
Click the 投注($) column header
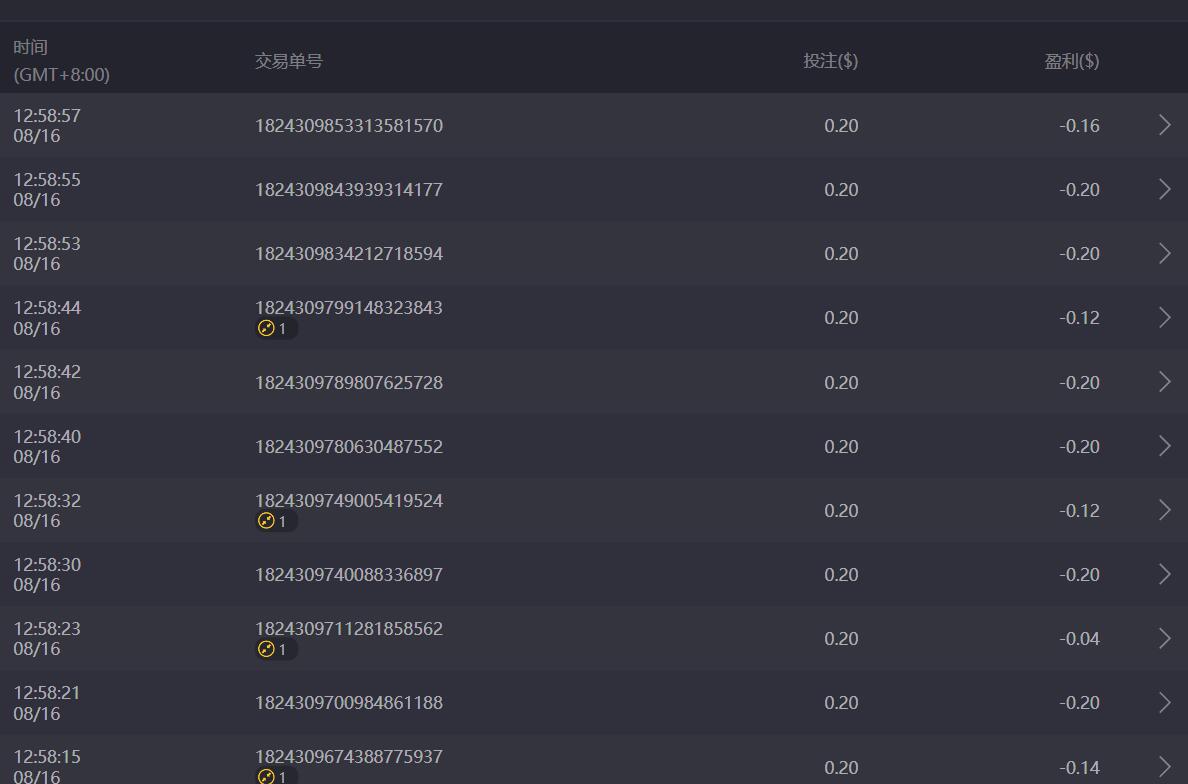[x=830, y=61]
